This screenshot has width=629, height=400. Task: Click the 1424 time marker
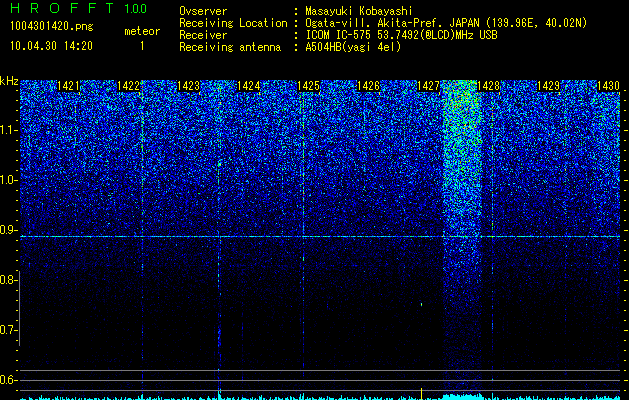coord(248,86)
